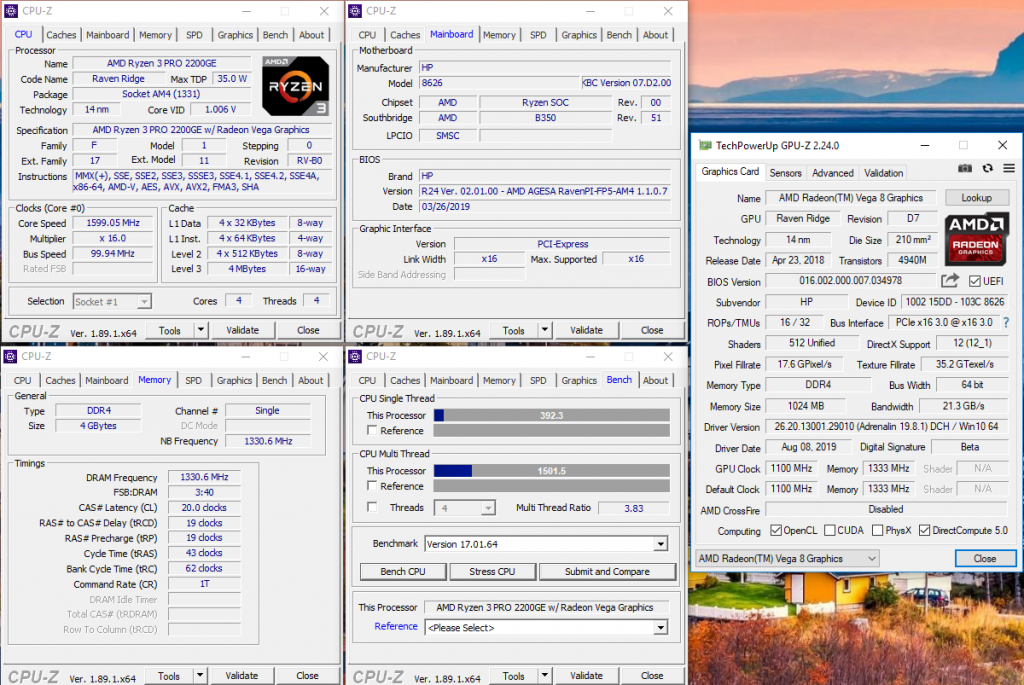Toggle the OpenCL checkbox in GPU-Z

pos(776,530)
